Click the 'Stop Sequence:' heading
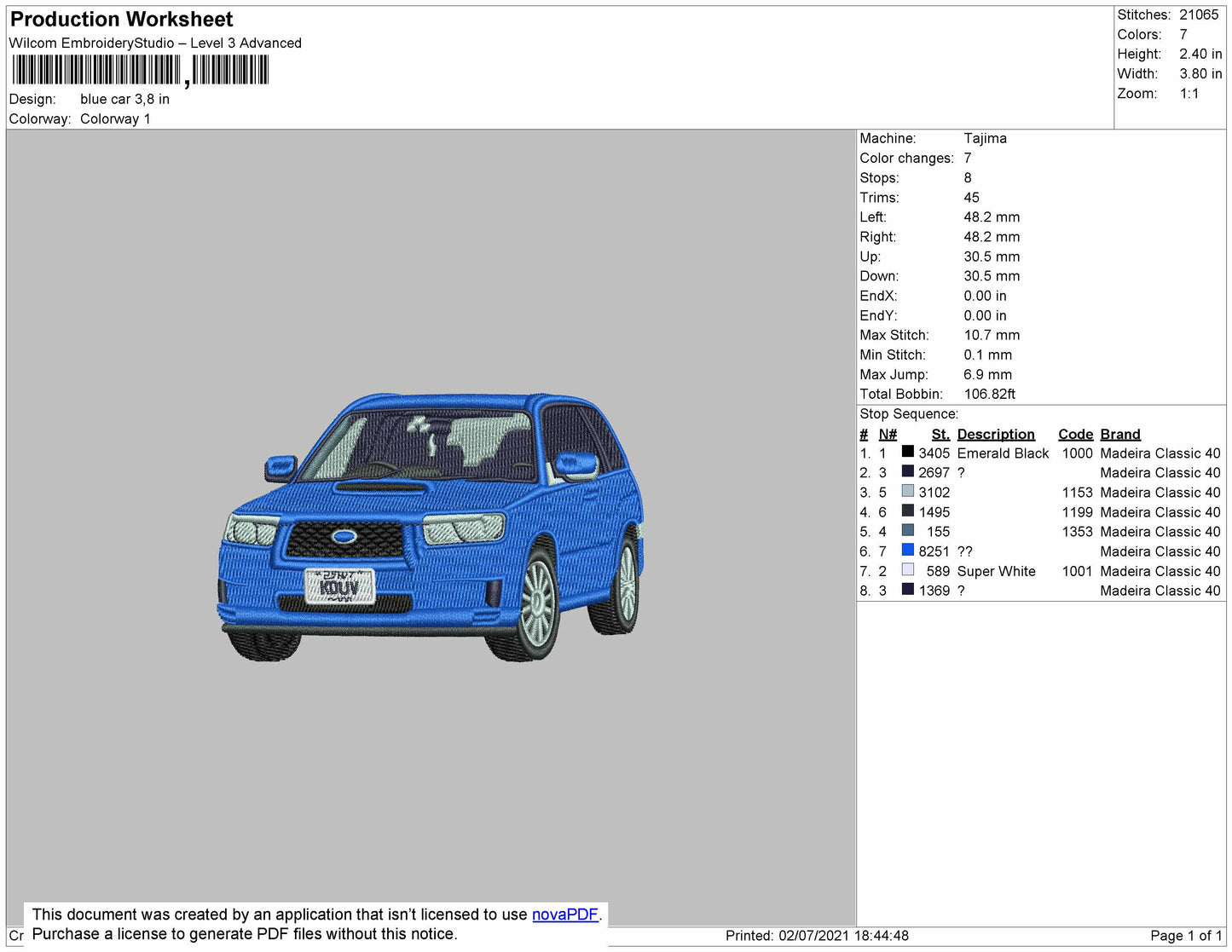This screenshot has width=1232, height=952. tap(909, 414)
